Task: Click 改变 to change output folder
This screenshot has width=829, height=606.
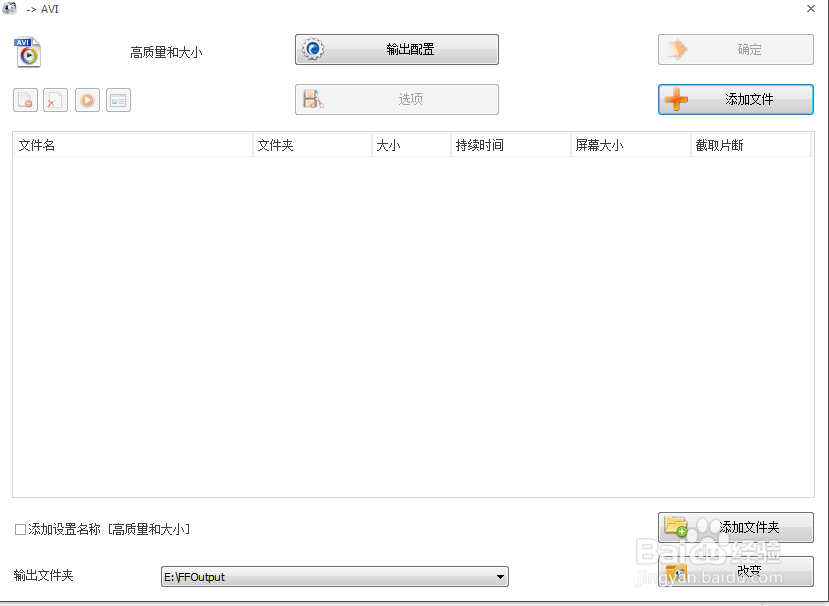Action: [x=735, y=572]
